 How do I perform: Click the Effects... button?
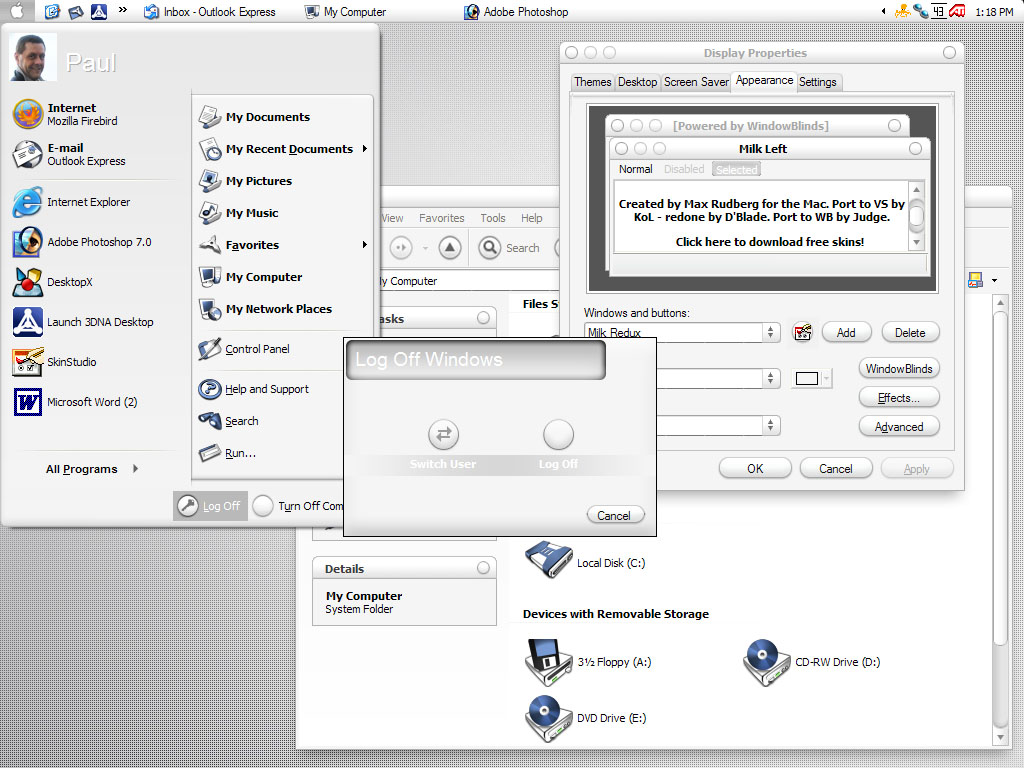[899, 397]
